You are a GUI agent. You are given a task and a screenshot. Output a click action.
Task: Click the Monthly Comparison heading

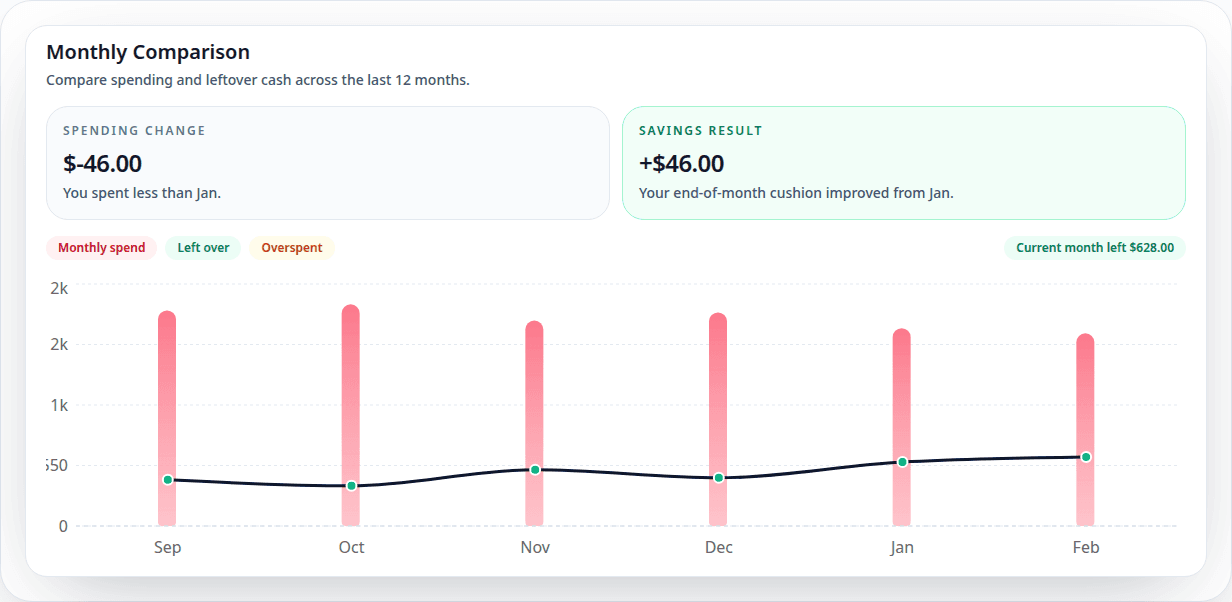click(147, 51)
